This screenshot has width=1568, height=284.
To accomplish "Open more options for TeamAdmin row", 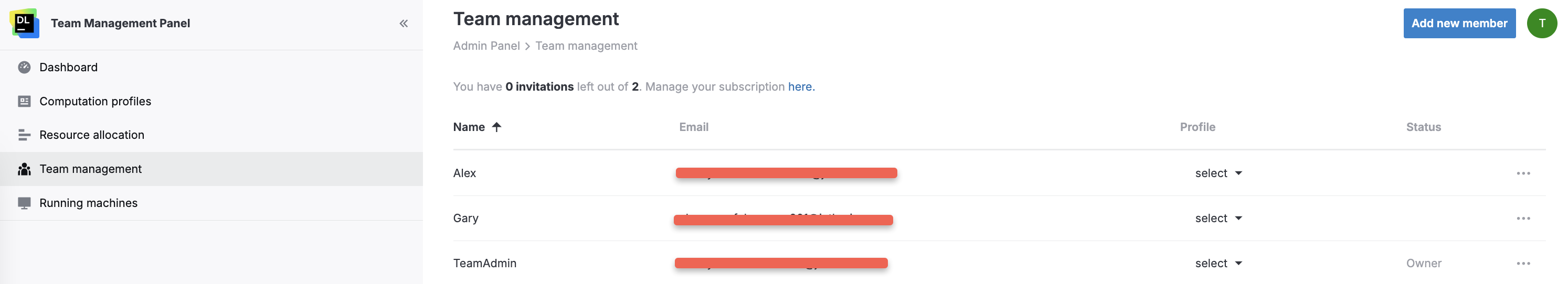I will click(1523, 264).
